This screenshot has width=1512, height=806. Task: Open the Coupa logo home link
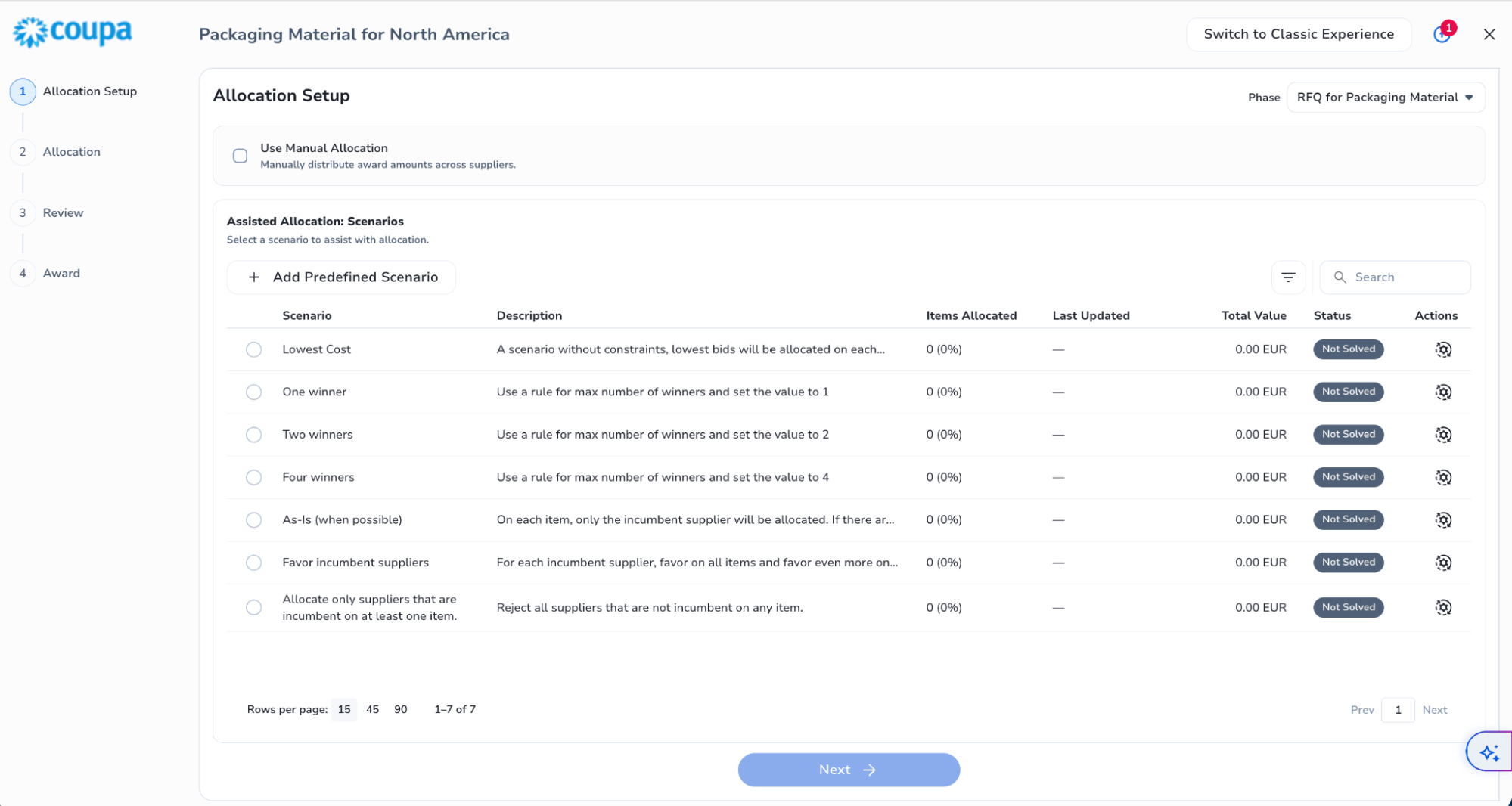[x=73, y=33]
